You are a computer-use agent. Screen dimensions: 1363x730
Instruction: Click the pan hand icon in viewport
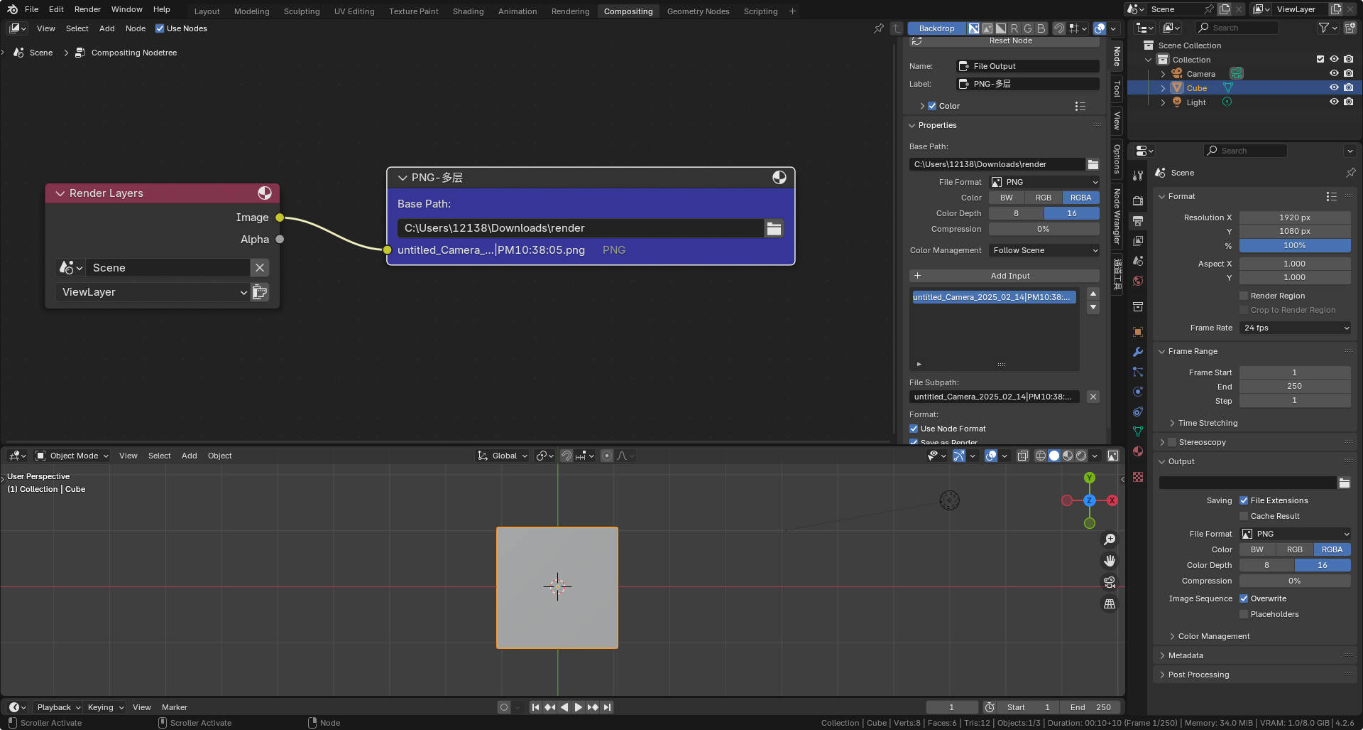[x=1109, y=560]
